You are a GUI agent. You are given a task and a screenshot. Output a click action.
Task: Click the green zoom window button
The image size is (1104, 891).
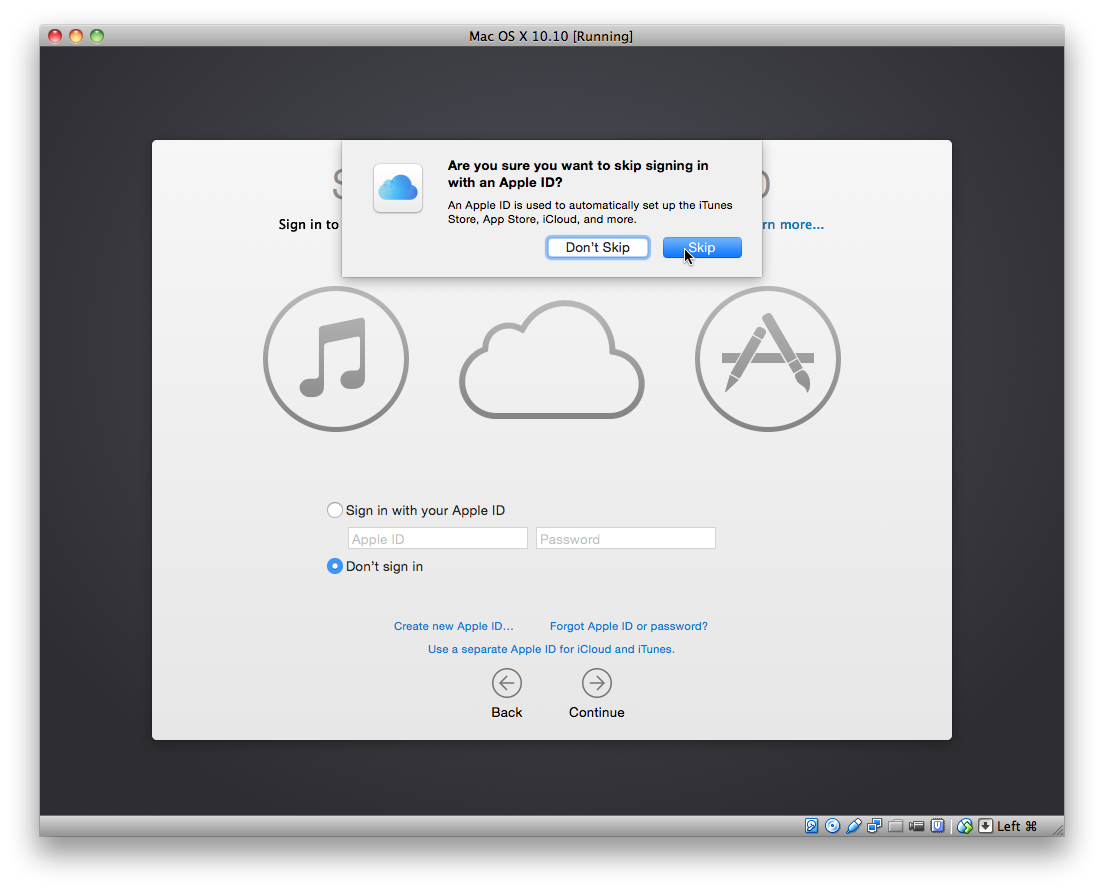(97, 36)
